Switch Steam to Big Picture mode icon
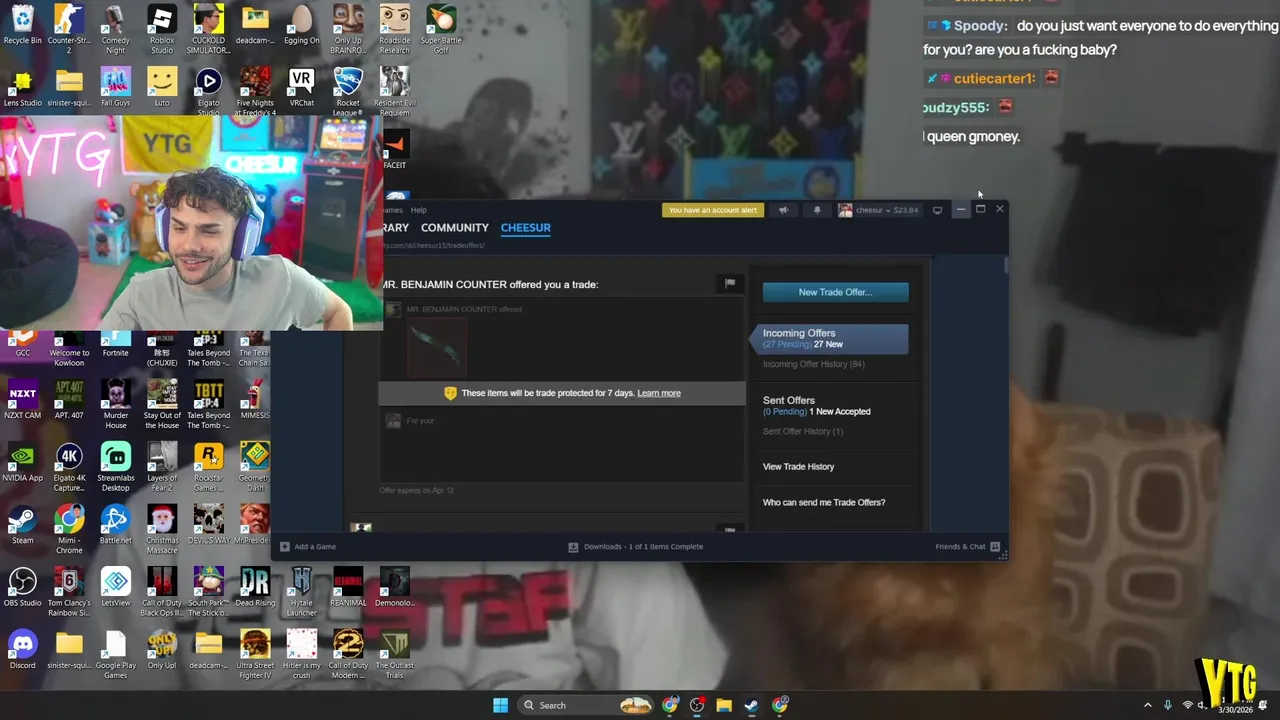1280x720 pixels. point(937,210)
